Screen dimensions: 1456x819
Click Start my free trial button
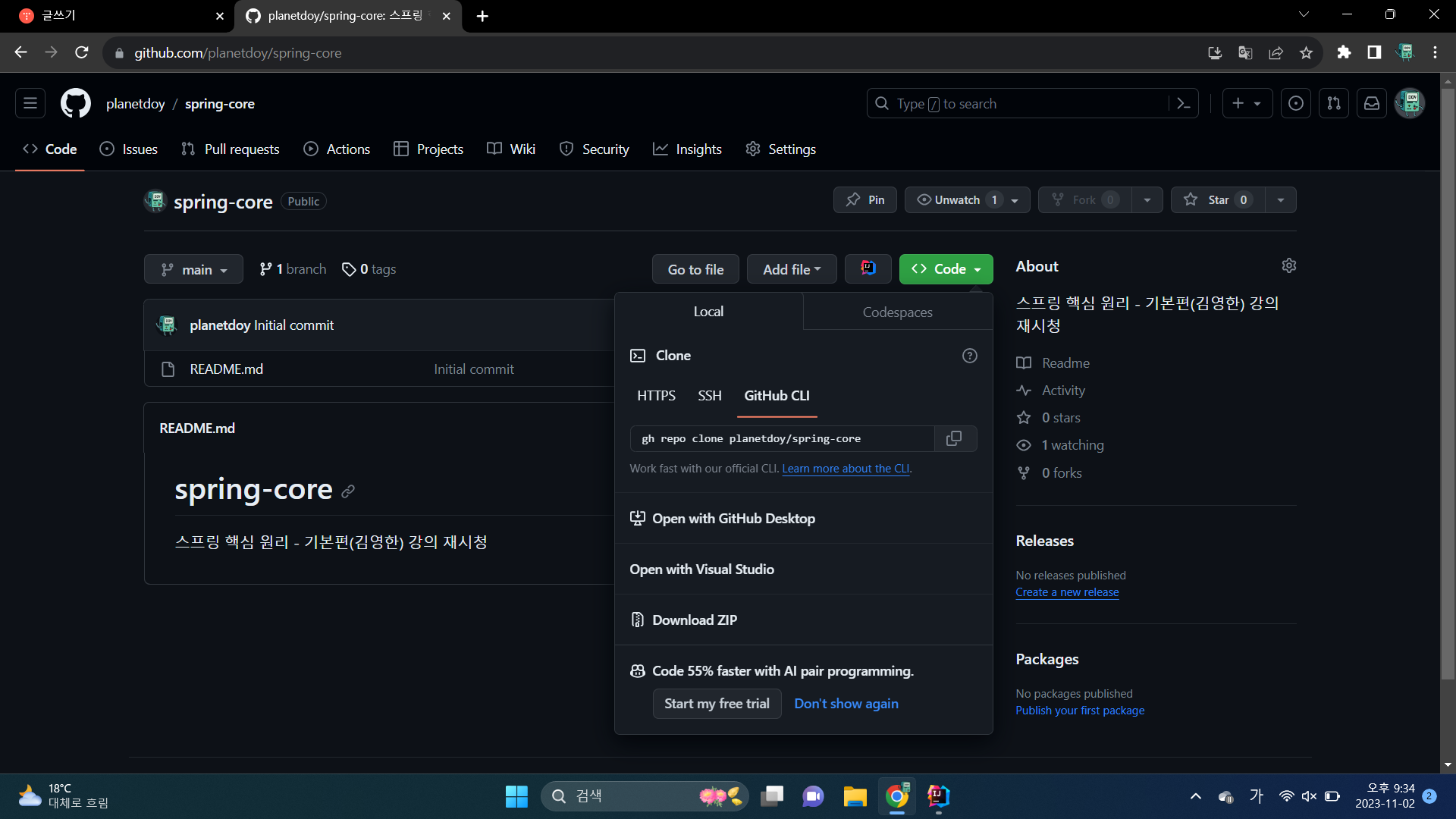[x=717, y=704]
